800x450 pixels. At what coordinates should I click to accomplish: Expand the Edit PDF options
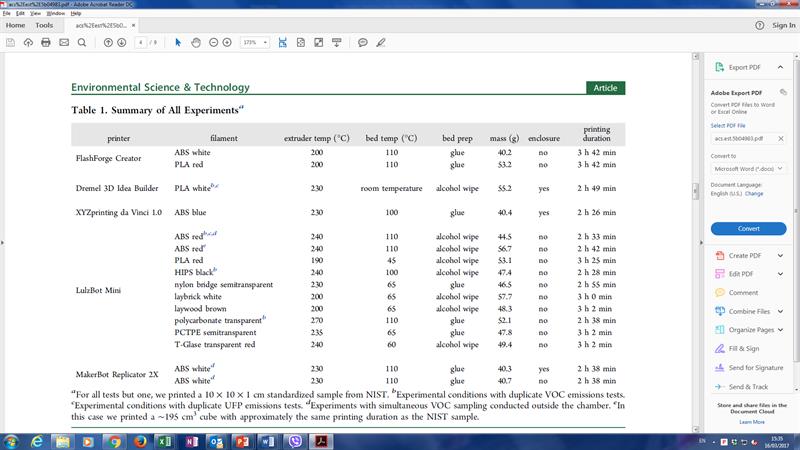[780, 274]
